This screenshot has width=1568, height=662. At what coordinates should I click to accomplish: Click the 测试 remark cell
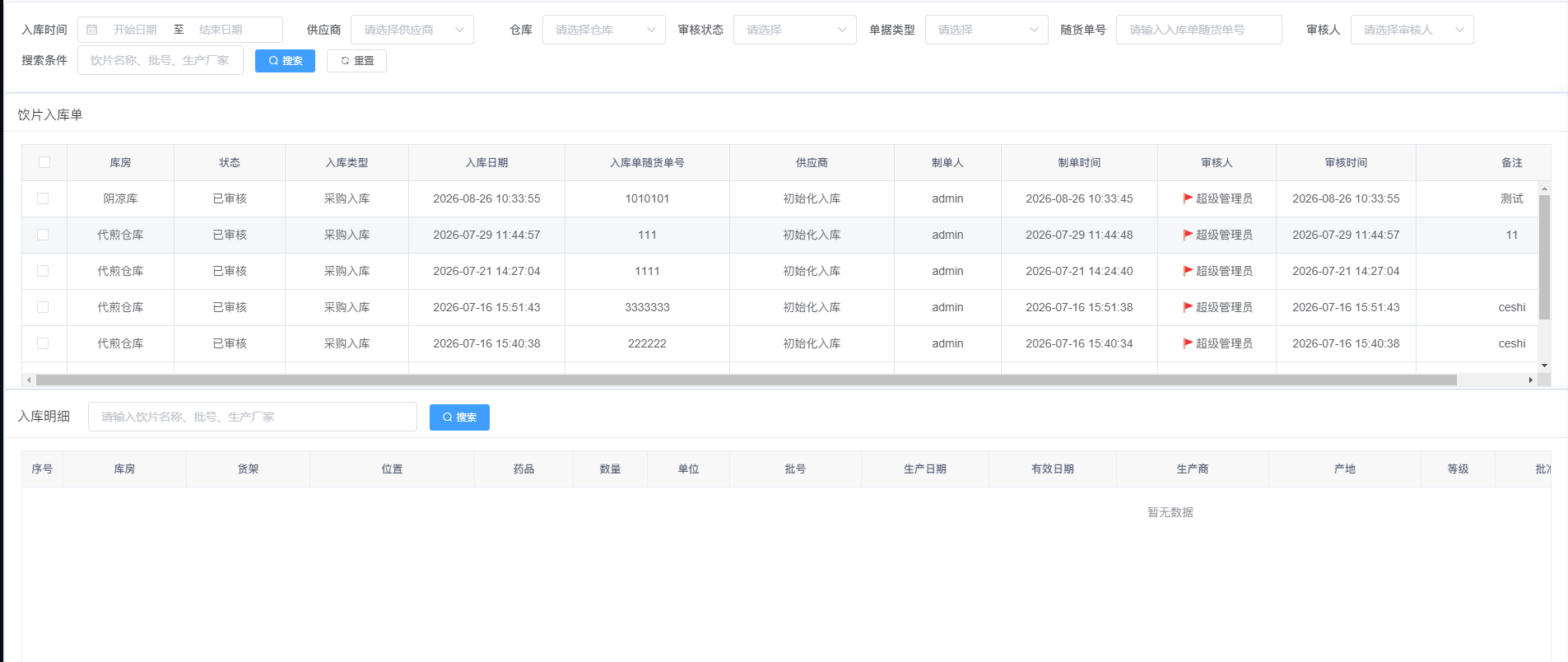click(x=1511, y=198)
